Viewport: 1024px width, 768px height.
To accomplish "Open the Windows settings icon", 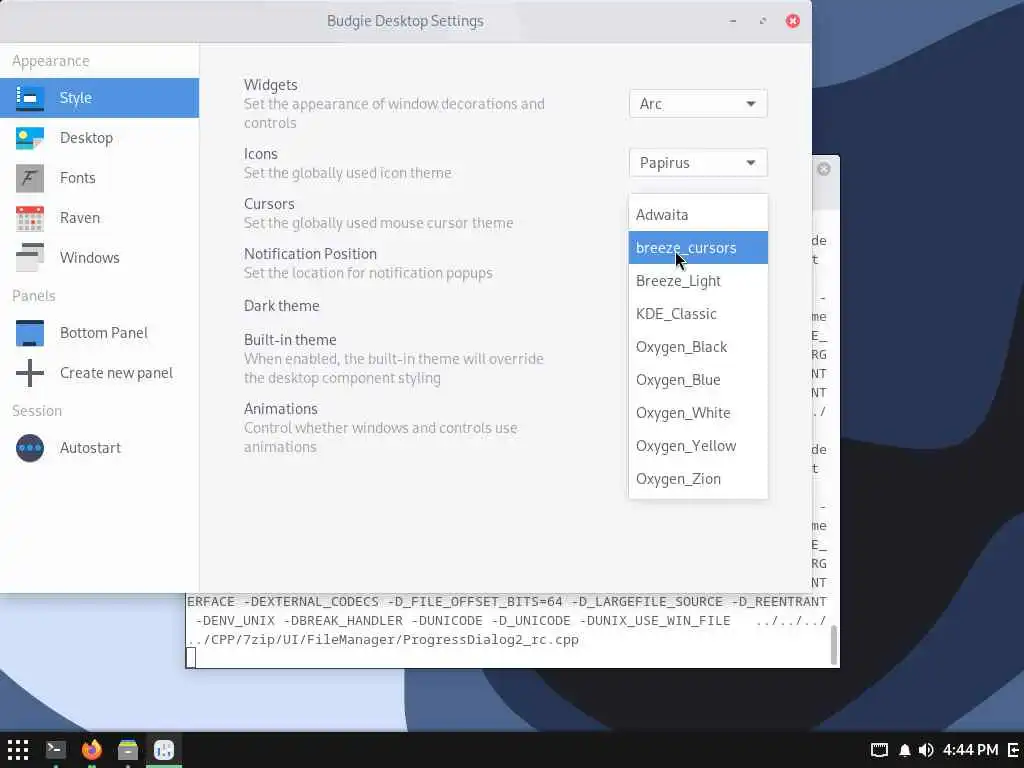I will [29, 257].
